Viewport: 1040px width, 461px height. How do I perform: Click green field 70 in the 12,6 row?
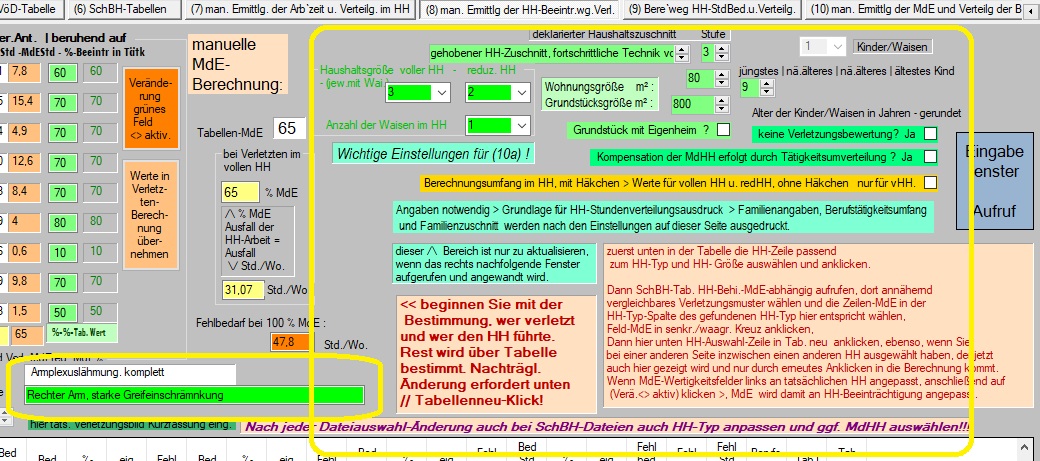coord(62,162)
